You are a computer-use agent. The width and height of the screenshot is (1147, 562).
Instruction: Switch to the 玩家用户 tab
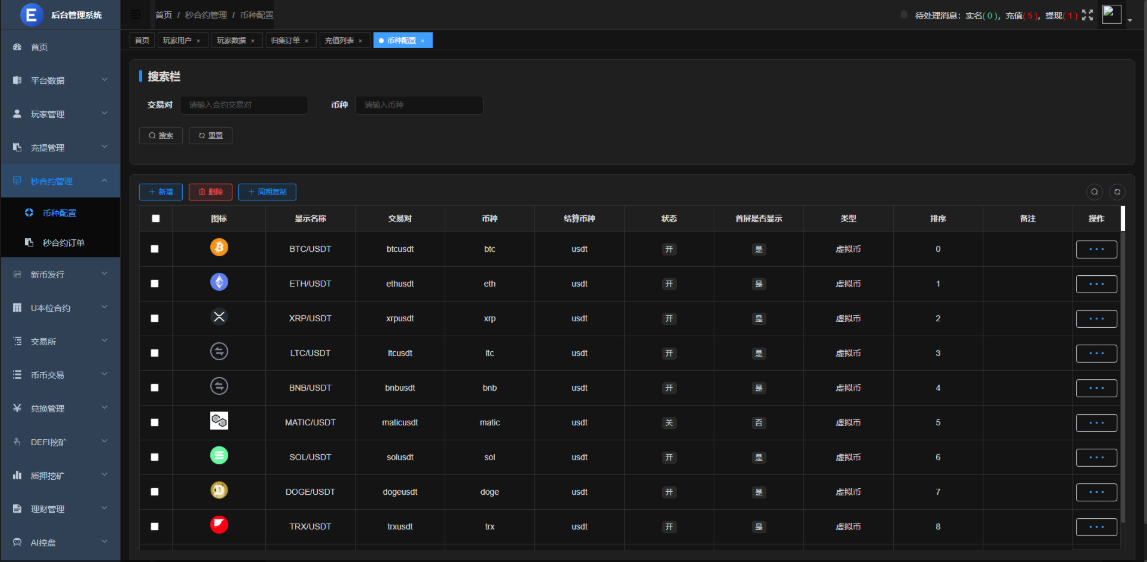pyautogui.click(x=177, y=40)
